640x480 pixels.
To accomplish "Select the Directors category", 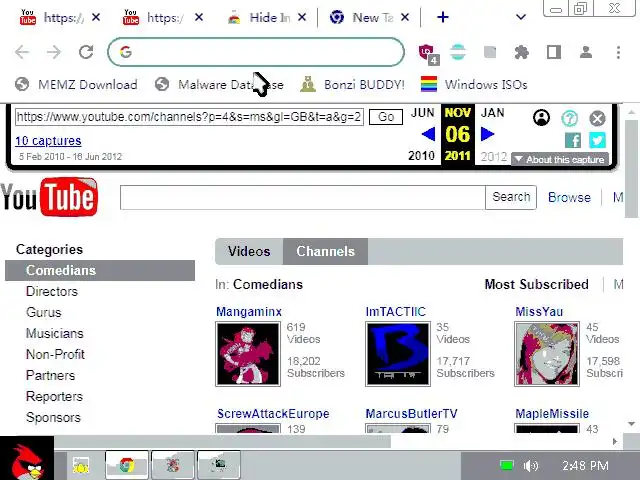I will pos(51,291).
